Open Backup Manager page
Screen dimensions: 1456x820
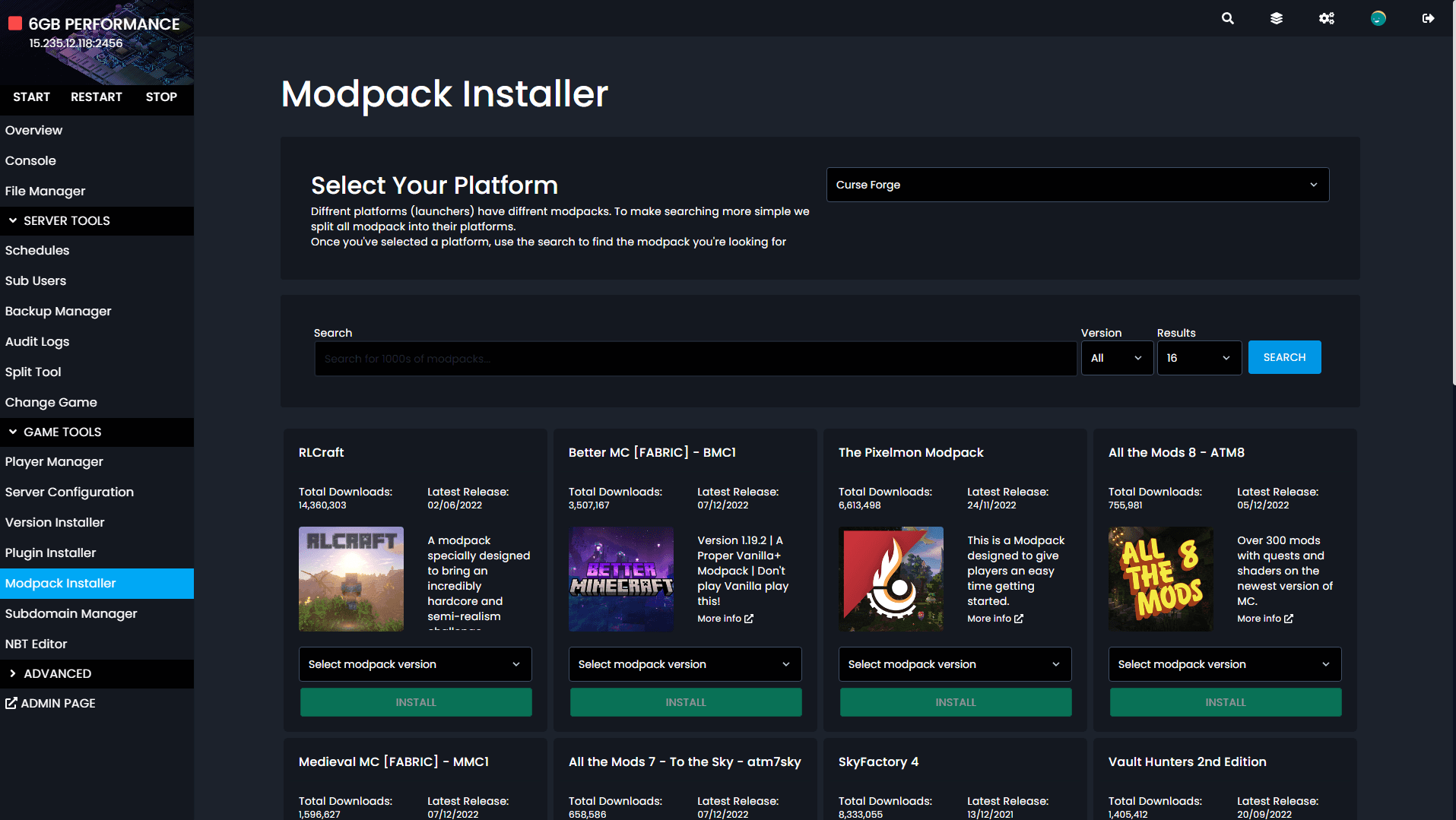point(97,311)
